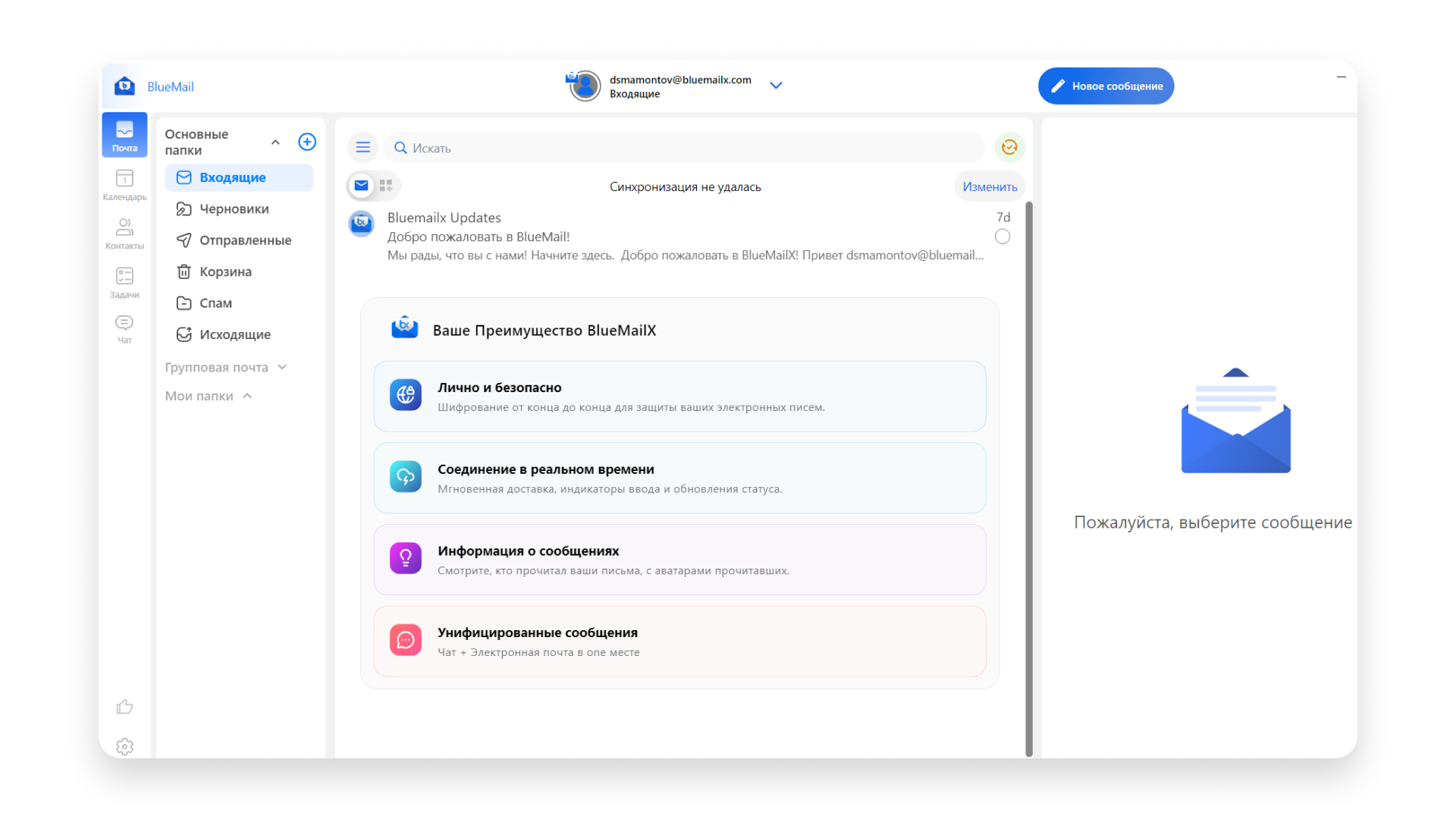Click the BlueMail app title text
Screen dimensions: 1456x819
171,86
